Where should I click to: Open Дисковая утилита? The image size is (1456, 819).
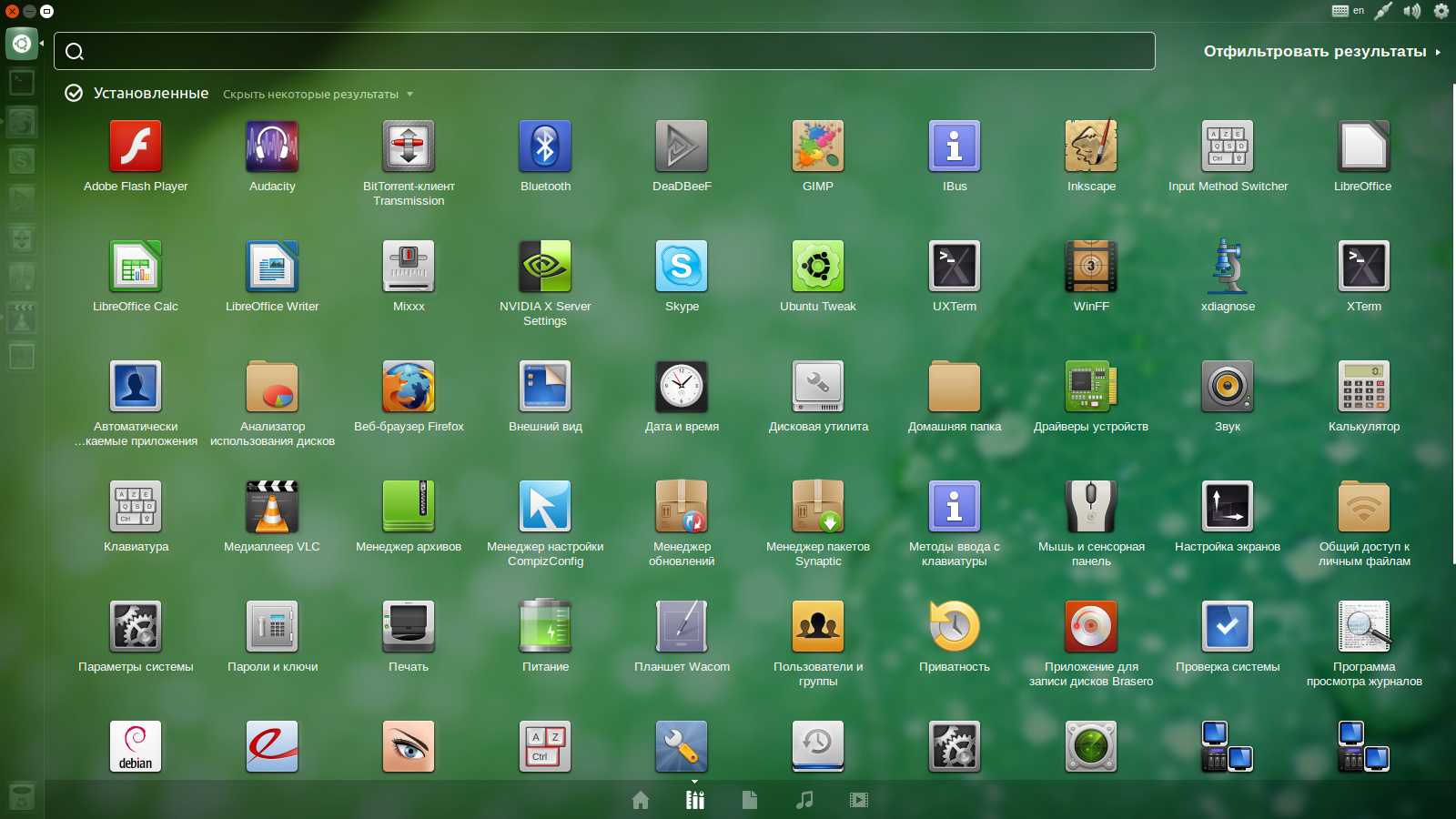[x=818, y=387]
